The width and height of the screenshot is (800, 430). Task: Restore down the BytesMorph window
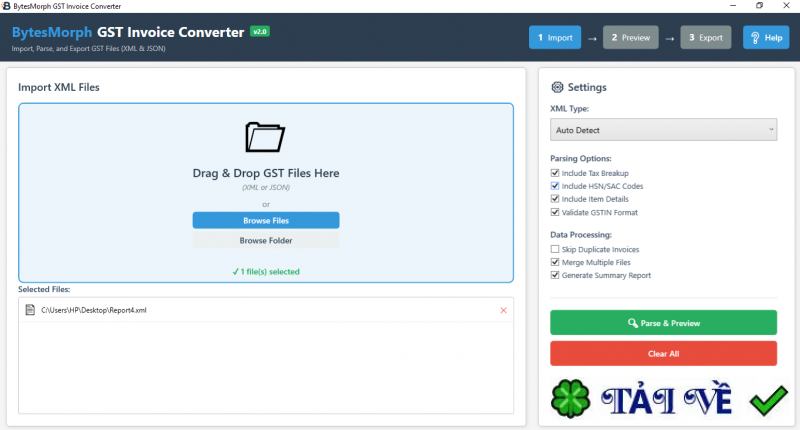[x=760, y=6]
